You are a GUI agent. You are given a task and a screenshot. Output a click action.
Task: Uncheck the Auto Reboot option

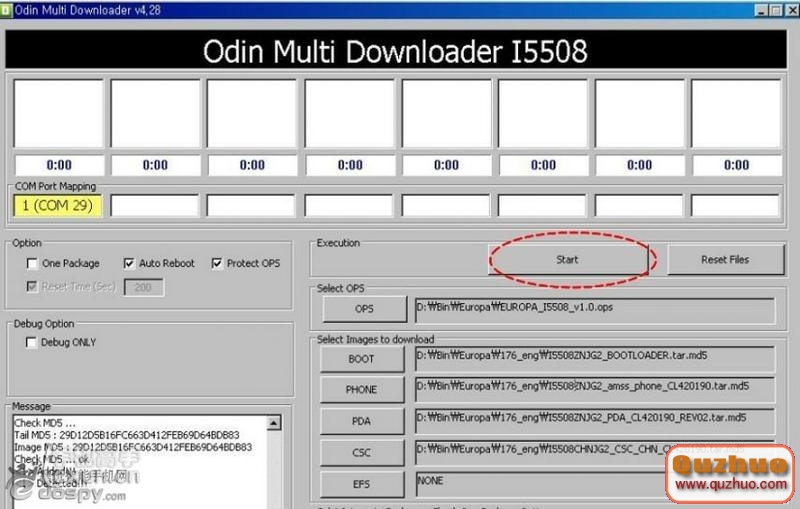[x=129, y=263]
